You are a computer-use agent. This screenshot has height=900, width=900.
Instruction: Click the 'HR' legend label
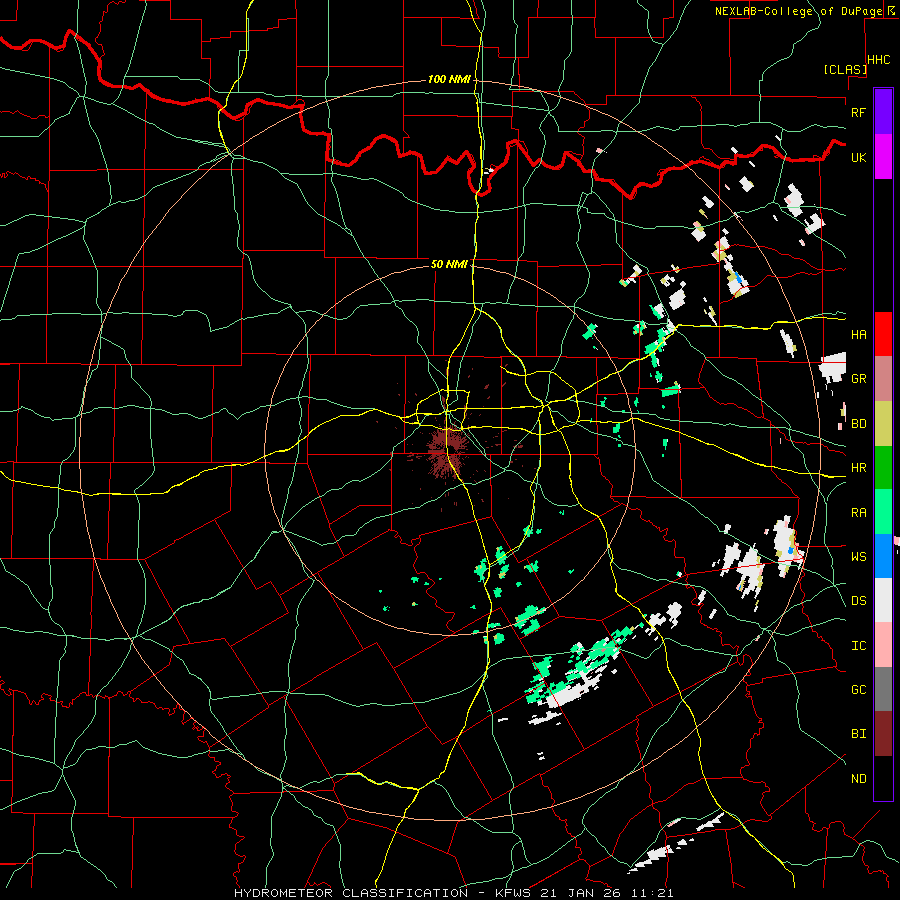click(x=858, y=468)
